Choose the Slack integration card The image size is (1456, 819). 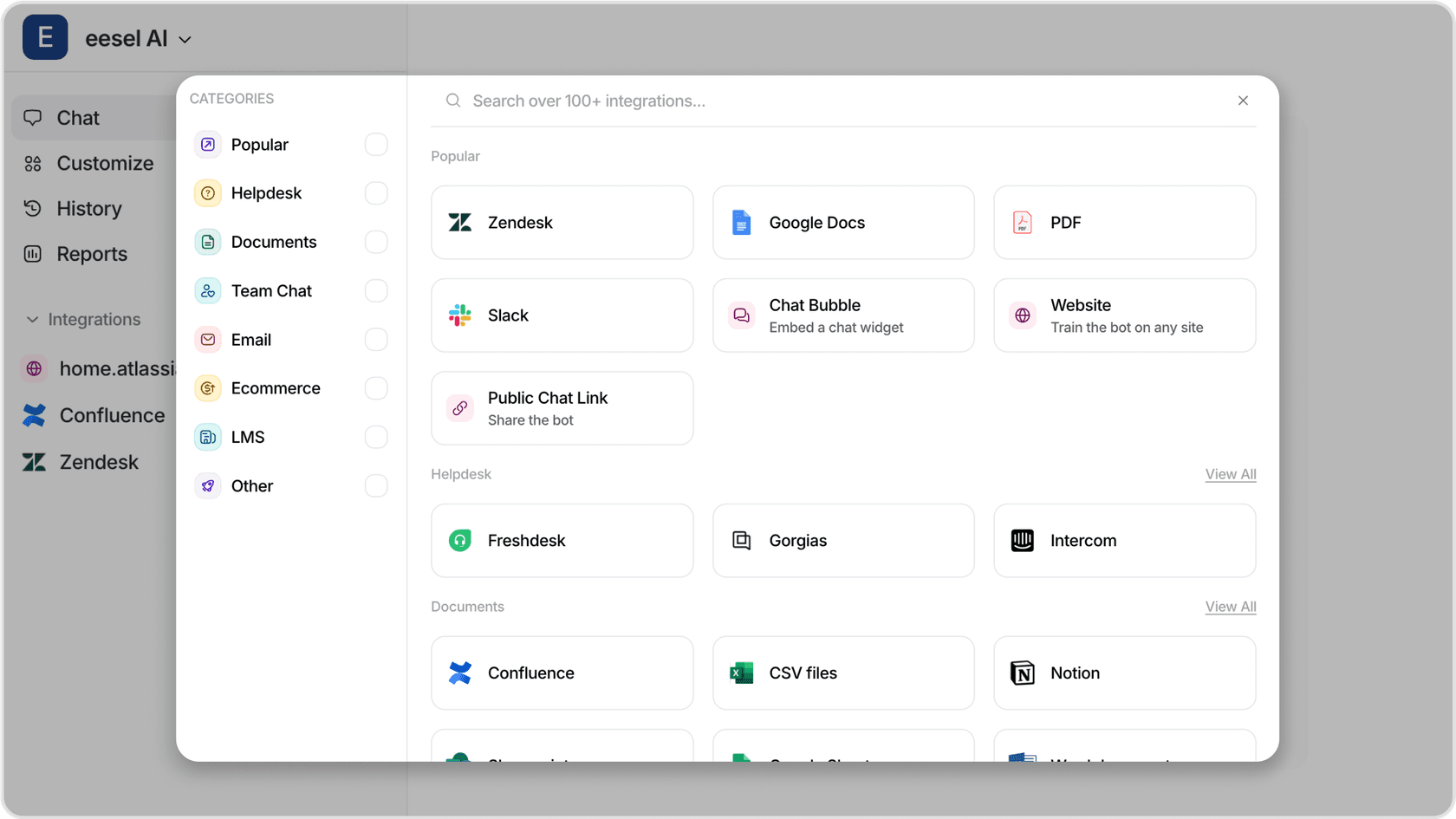[562, 315]
